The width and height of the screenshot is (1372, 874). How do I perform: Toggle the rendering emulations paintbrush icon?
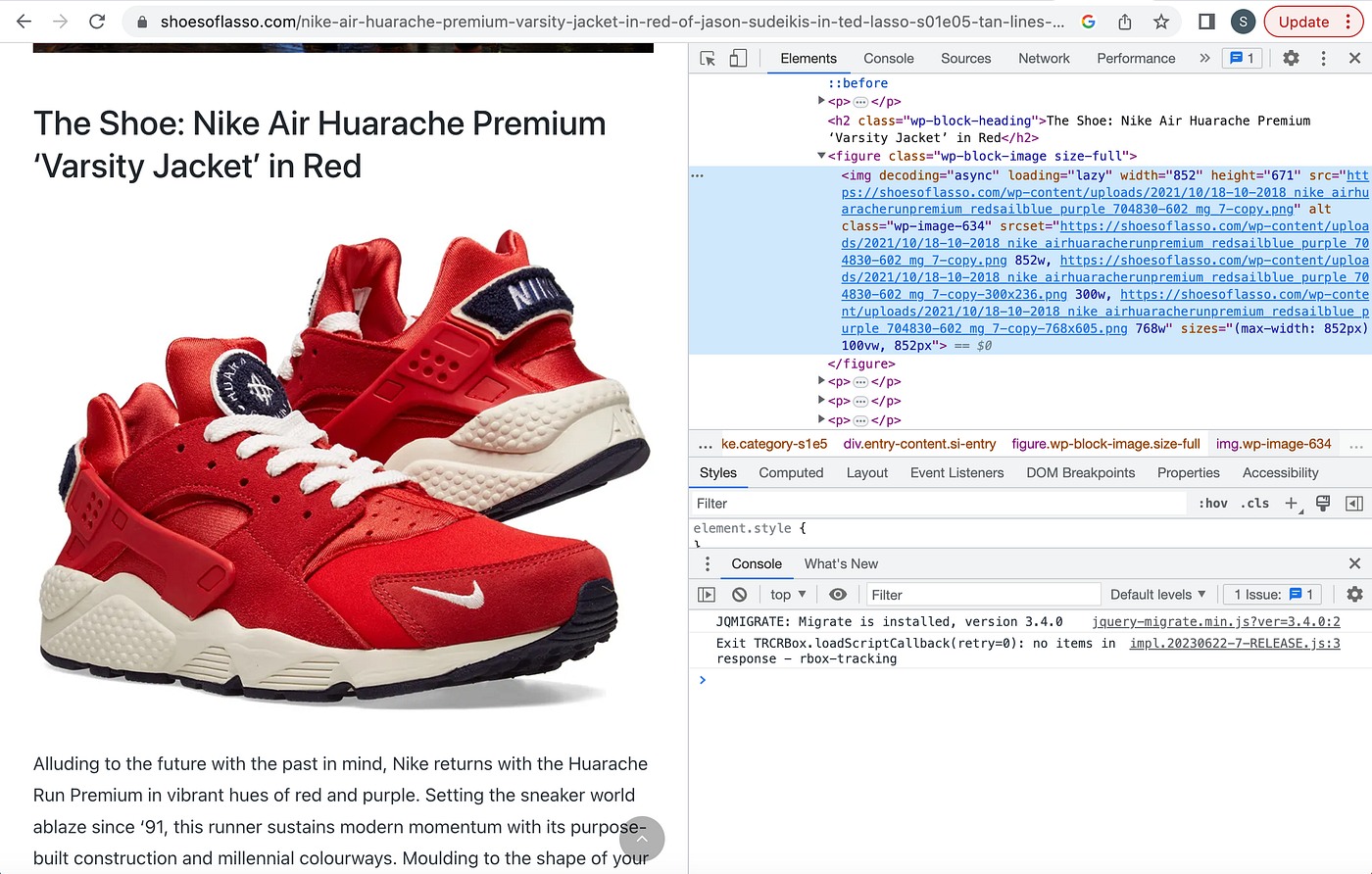[1323, 504]
